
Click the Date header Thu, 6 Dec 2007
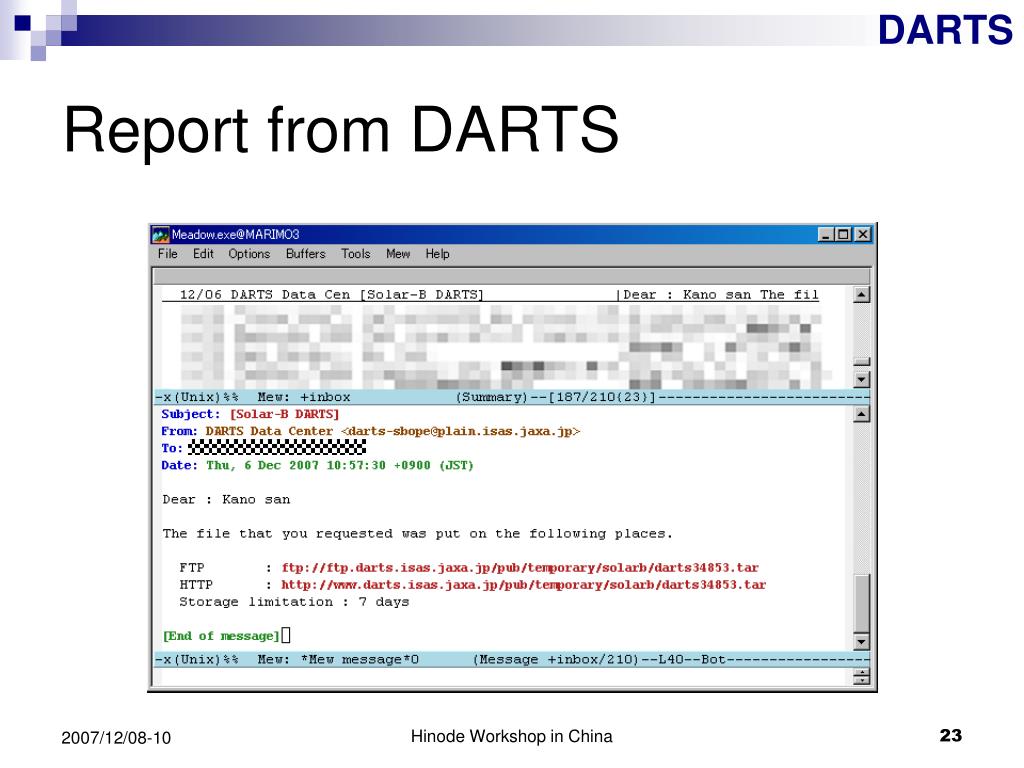point(317,465)
